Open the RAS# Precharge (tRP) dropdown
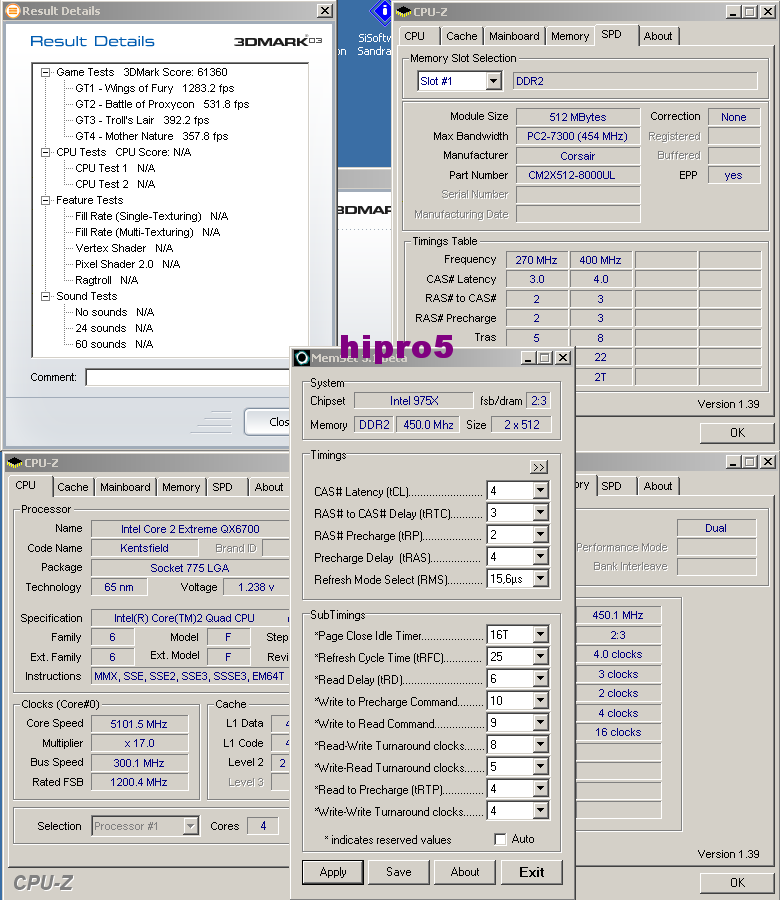Viewport: 780px width, 900px height. click(x=540, y=535)
